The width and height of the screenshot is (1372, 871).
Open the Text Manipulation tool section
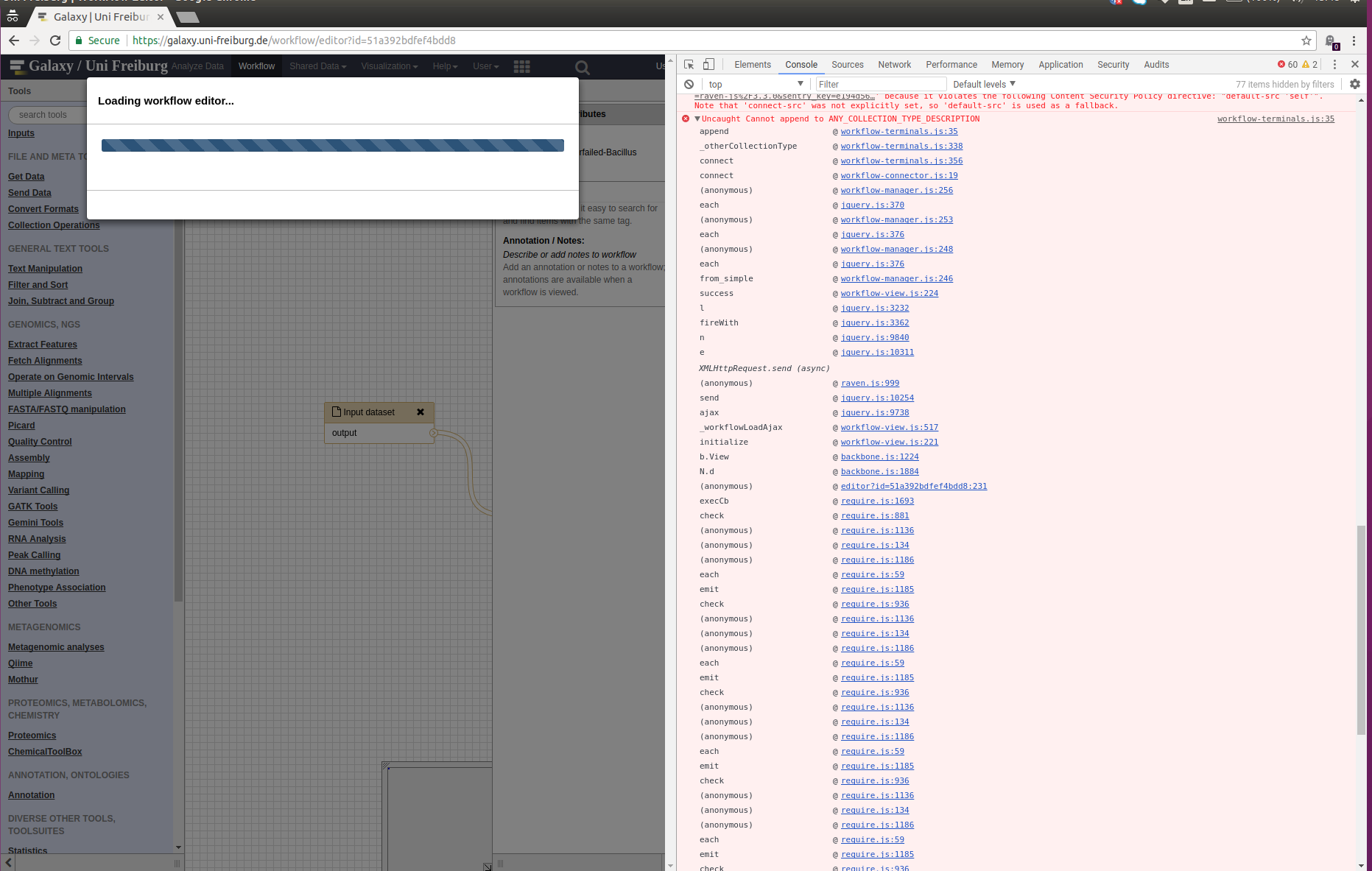point(45,269)
